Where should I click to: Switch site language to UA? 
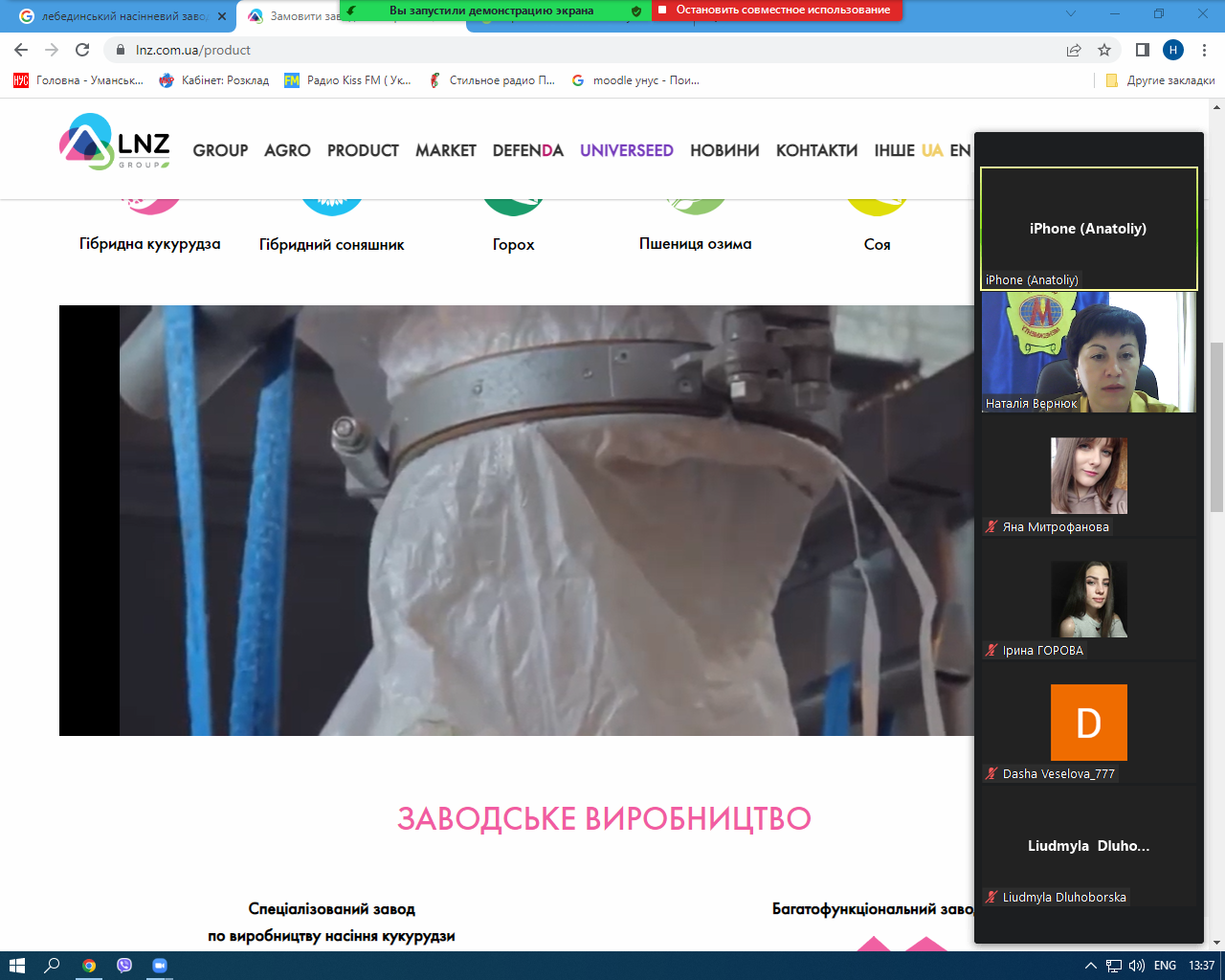click(932, 150)
